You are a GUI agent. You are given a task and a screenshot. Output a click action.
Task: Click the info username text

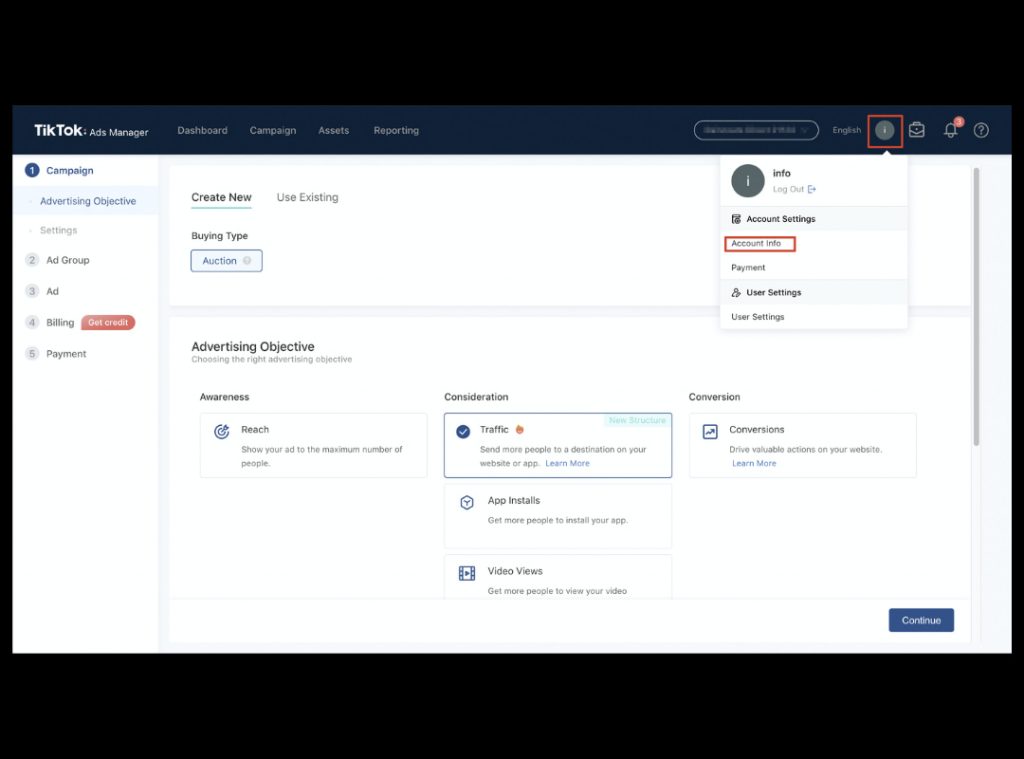point(782,173)
